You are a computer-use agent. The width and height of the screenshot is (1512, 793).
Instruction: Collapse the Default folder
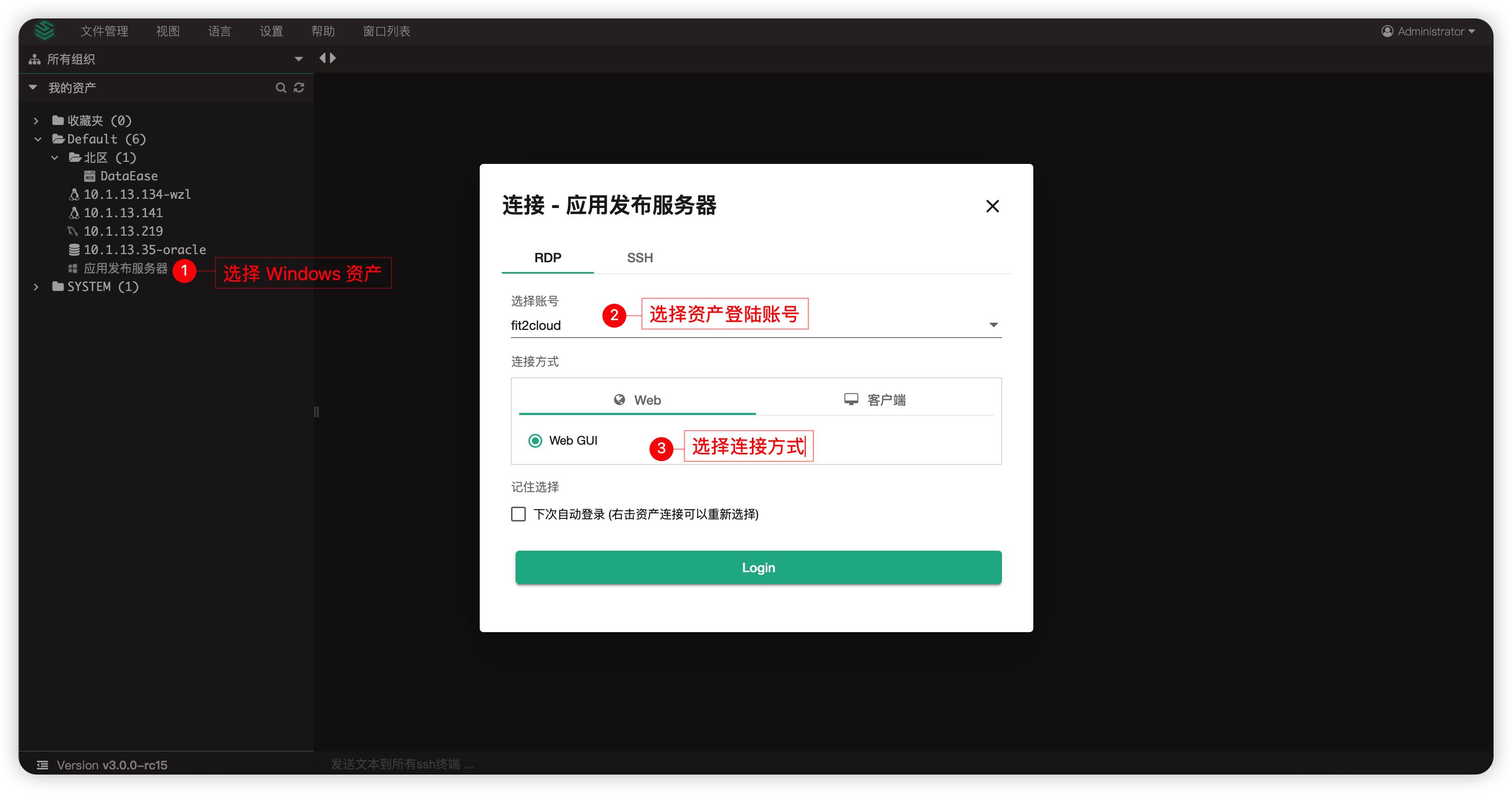point(37,139)
